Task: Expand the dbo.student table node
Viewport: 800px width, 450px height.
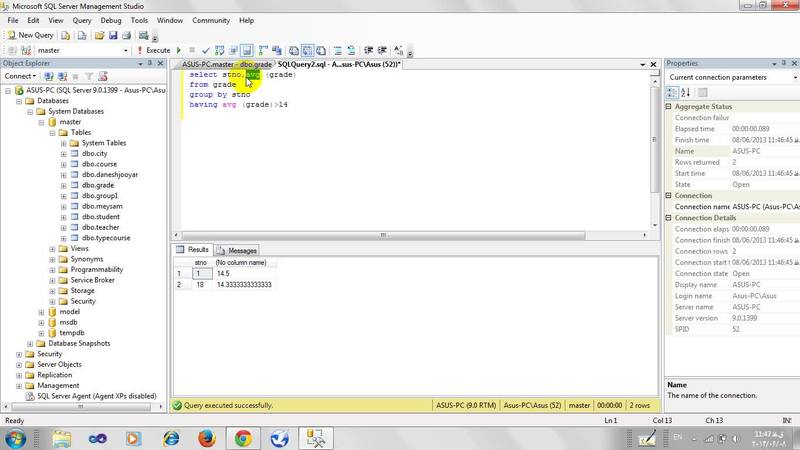Action: 64,217
